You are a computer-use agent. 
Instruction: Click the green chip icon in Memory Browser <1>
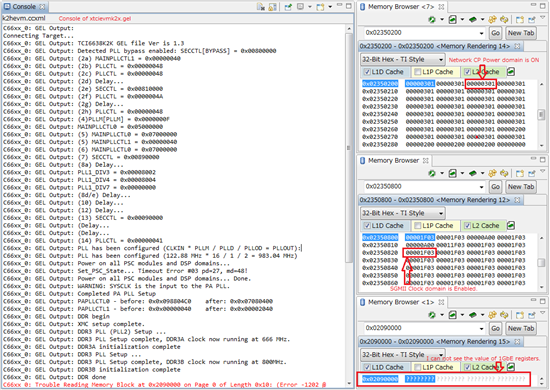coord(473,315)
